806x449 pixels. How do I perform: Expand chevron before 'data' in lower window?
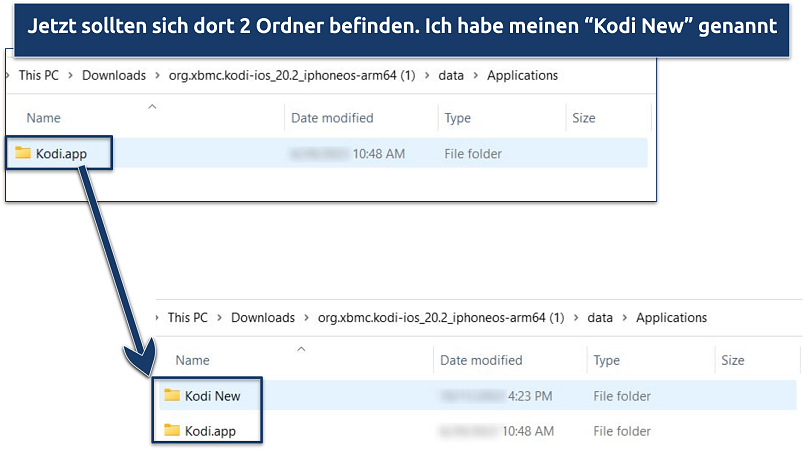click(576, 318)
